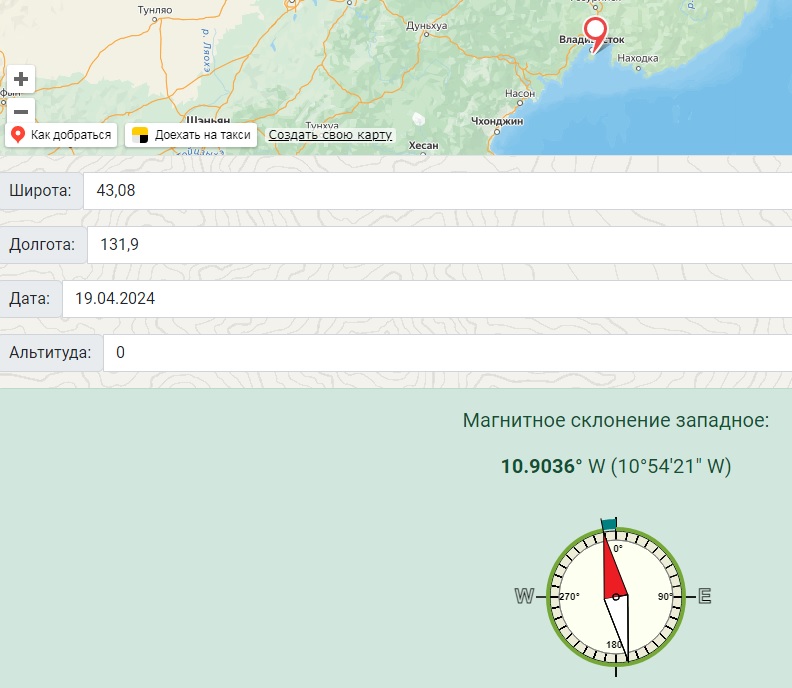Click the Магнитное склонение западное heading
Viewport: 792px width, 688px height.
pos(616,420)
